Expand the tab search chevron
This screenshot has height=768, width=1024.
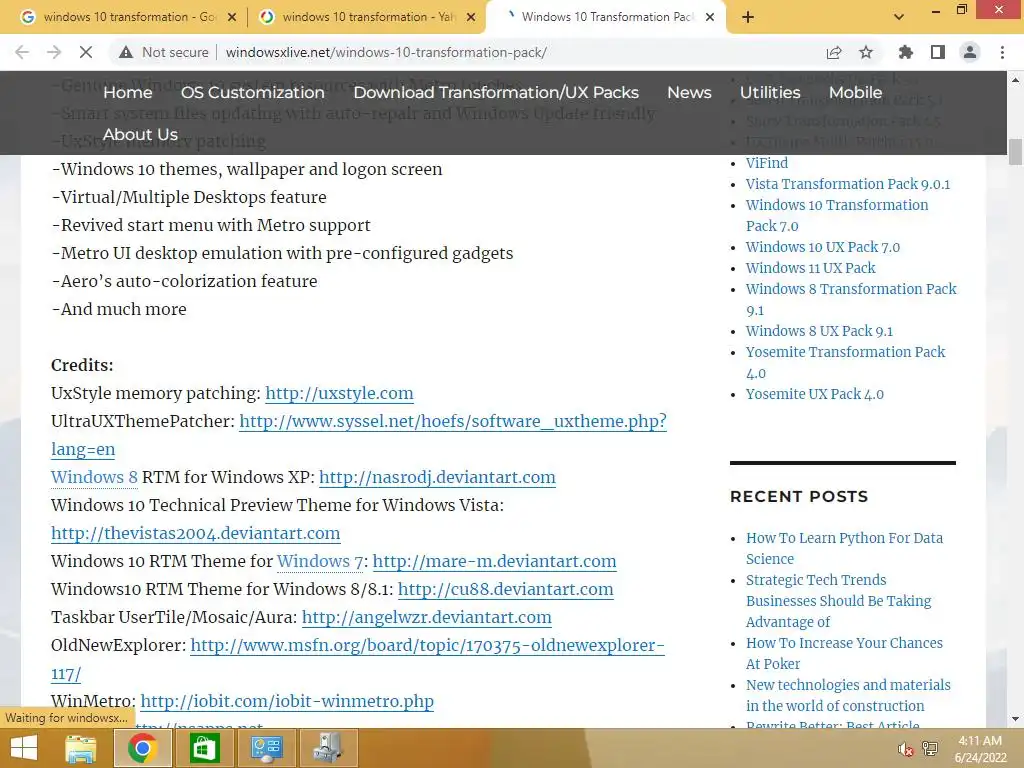(899, 17)
